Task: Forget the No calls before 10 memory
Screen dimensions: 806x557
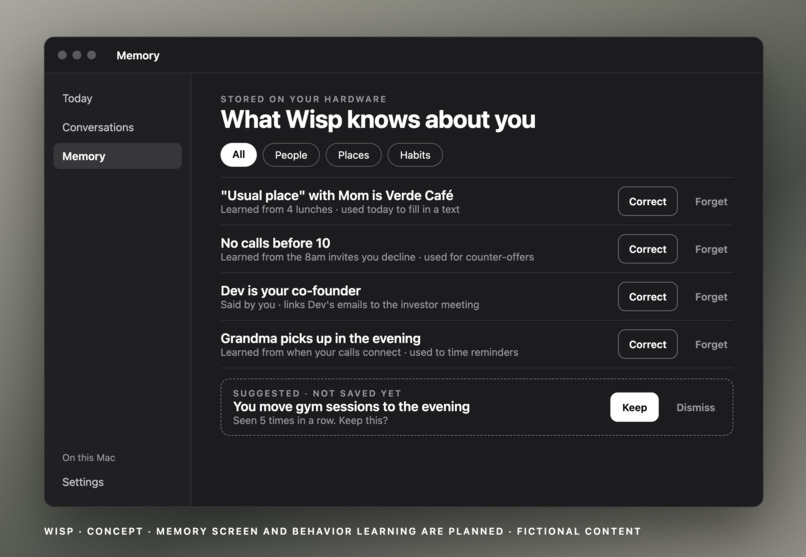Action: click(x=711, y=249)
